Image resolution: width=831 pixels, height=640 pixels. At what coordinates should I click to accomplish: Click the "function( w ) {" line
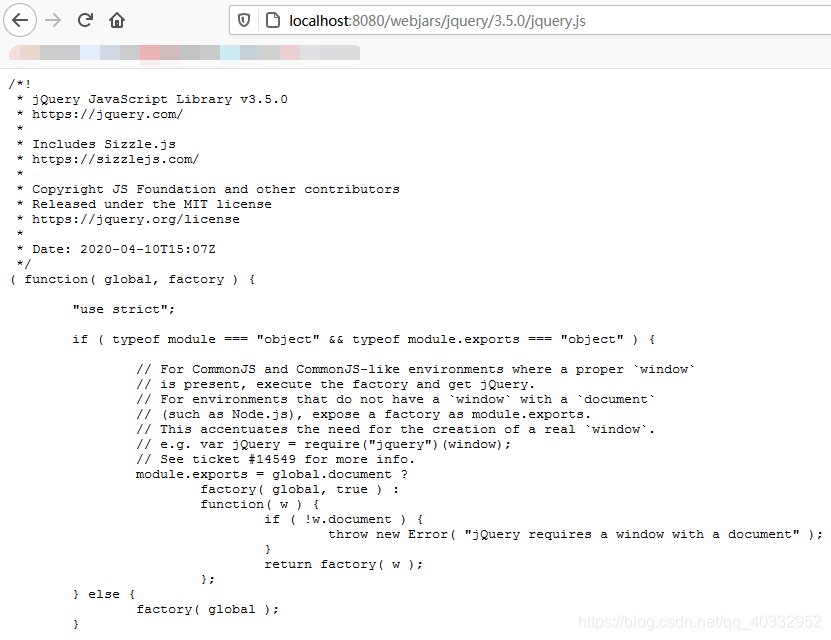(260, 504)
